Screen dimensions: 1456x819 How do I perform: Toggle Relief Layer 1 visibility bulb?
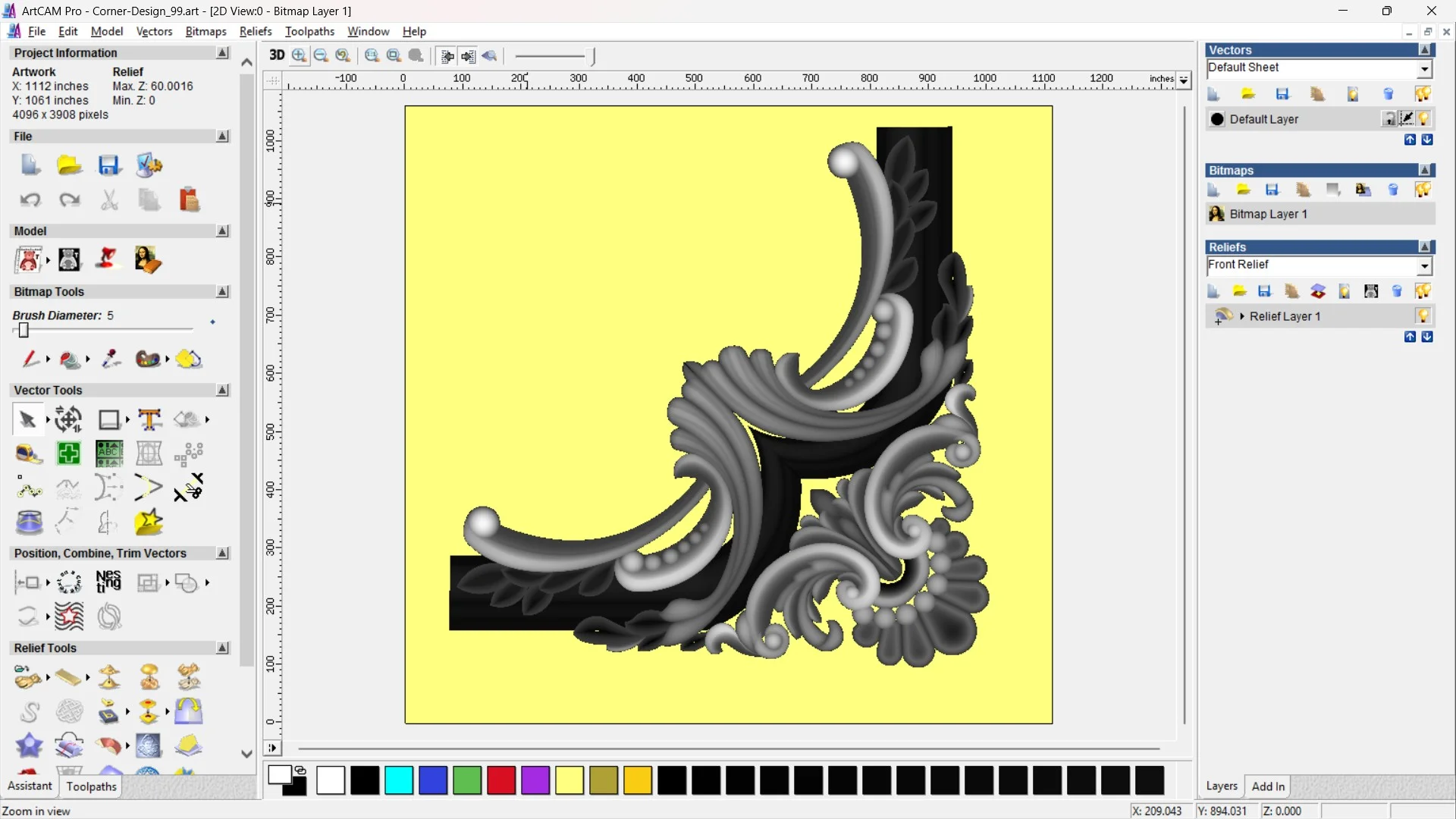coord(1423,315)
